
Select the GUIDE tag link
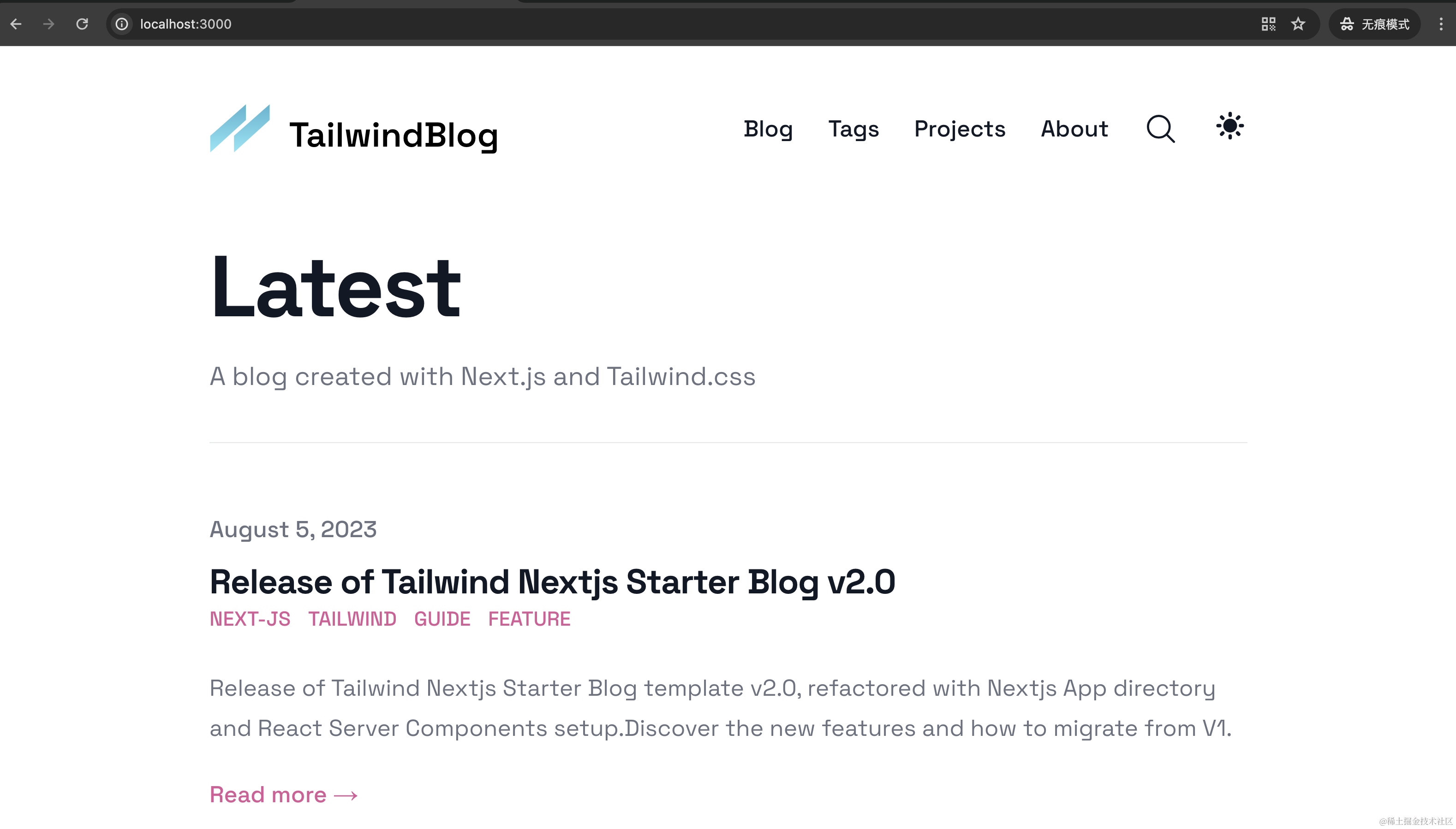pyautogui.click(x=442, y=619)
